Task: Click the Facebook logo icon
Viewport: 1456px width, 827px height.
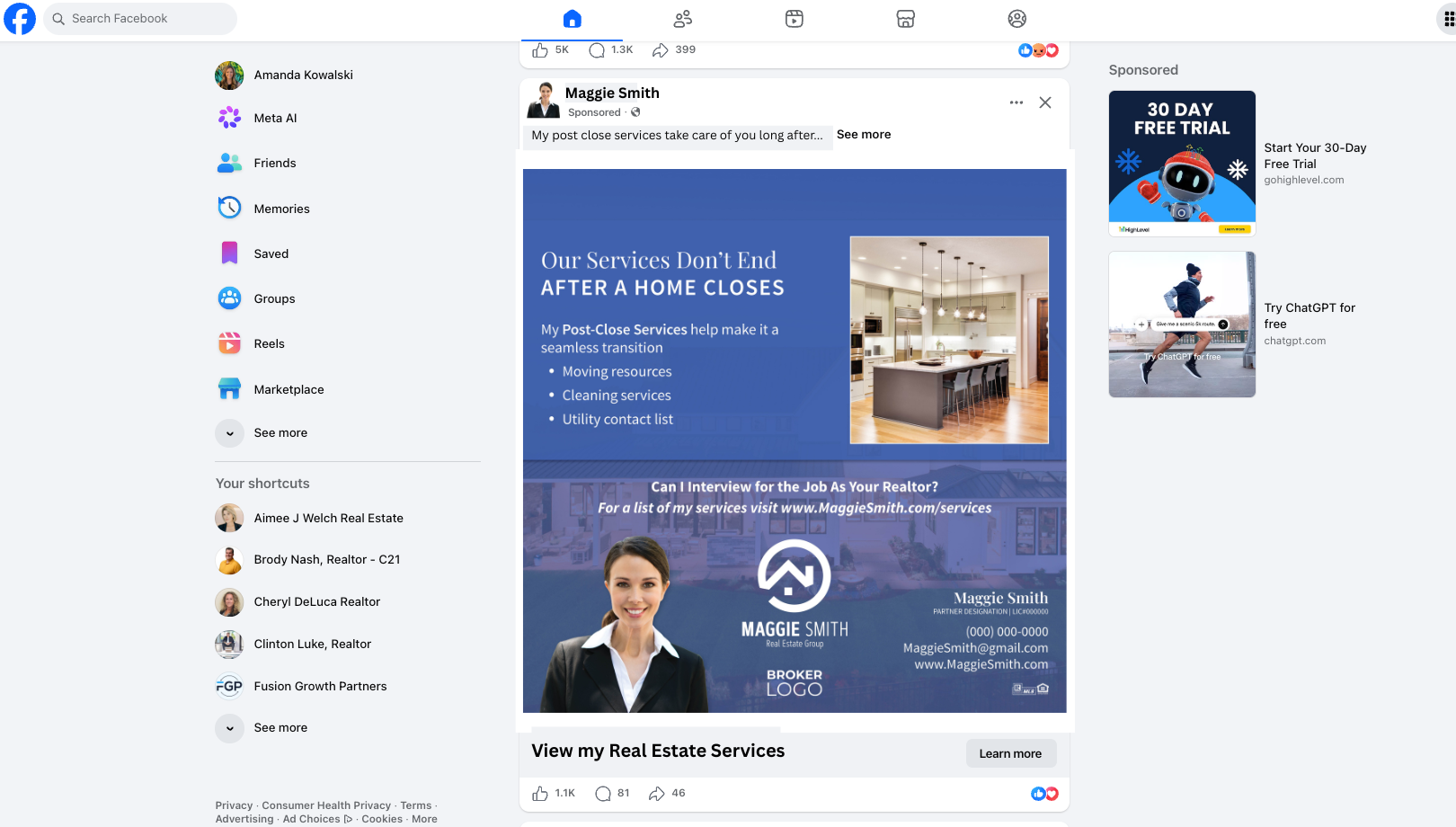Action: pos(20,18)
